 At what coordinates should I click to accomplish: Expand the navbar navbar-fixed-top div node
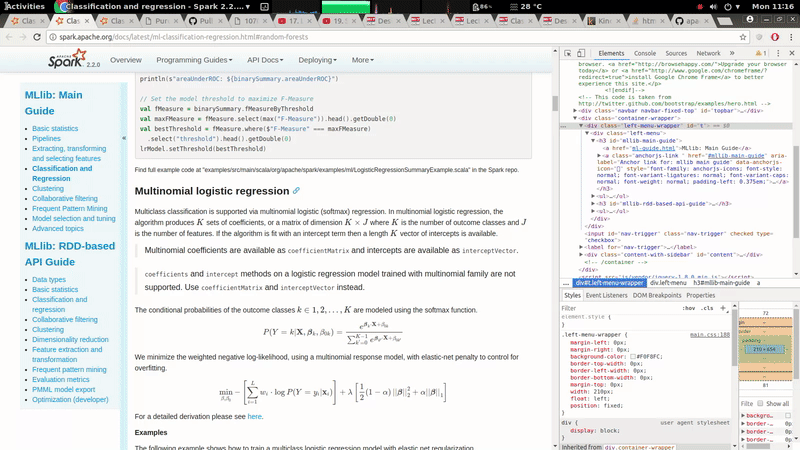575,111
